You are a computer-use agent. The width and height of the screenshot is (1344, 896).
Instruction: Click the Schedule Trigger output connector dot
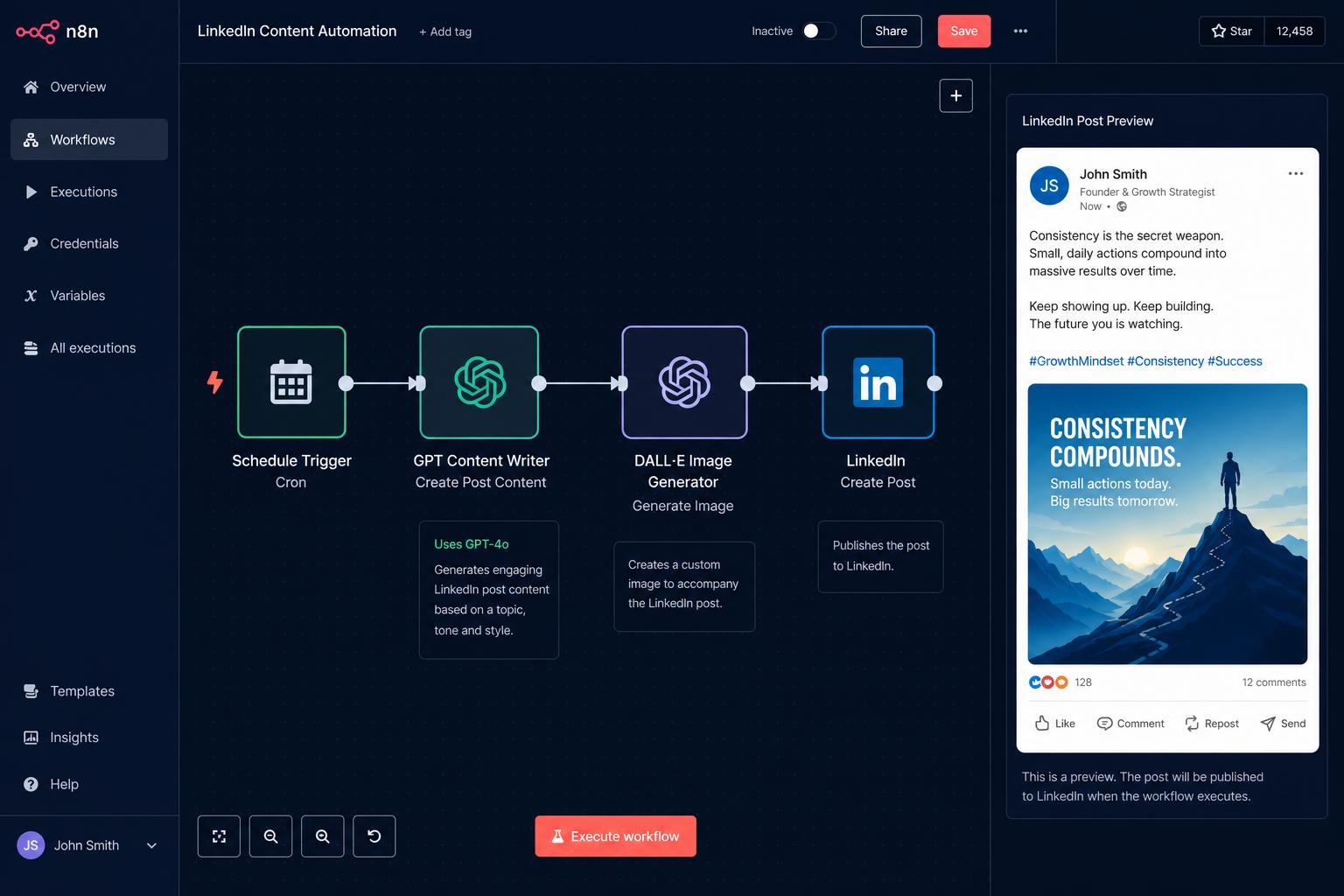346,383
